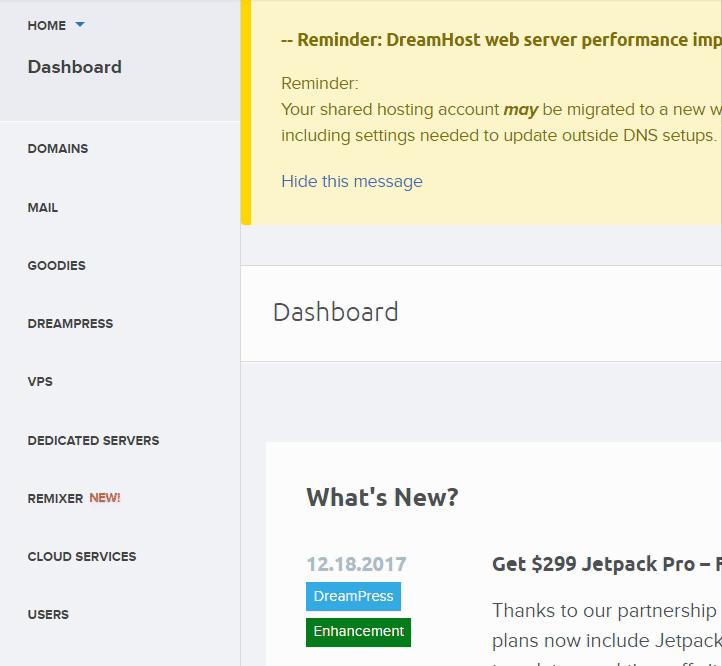The width and height of the screenshot is (722, 666).
Task: Expand the HOME dropdown arrow
Action: [80, 26]
